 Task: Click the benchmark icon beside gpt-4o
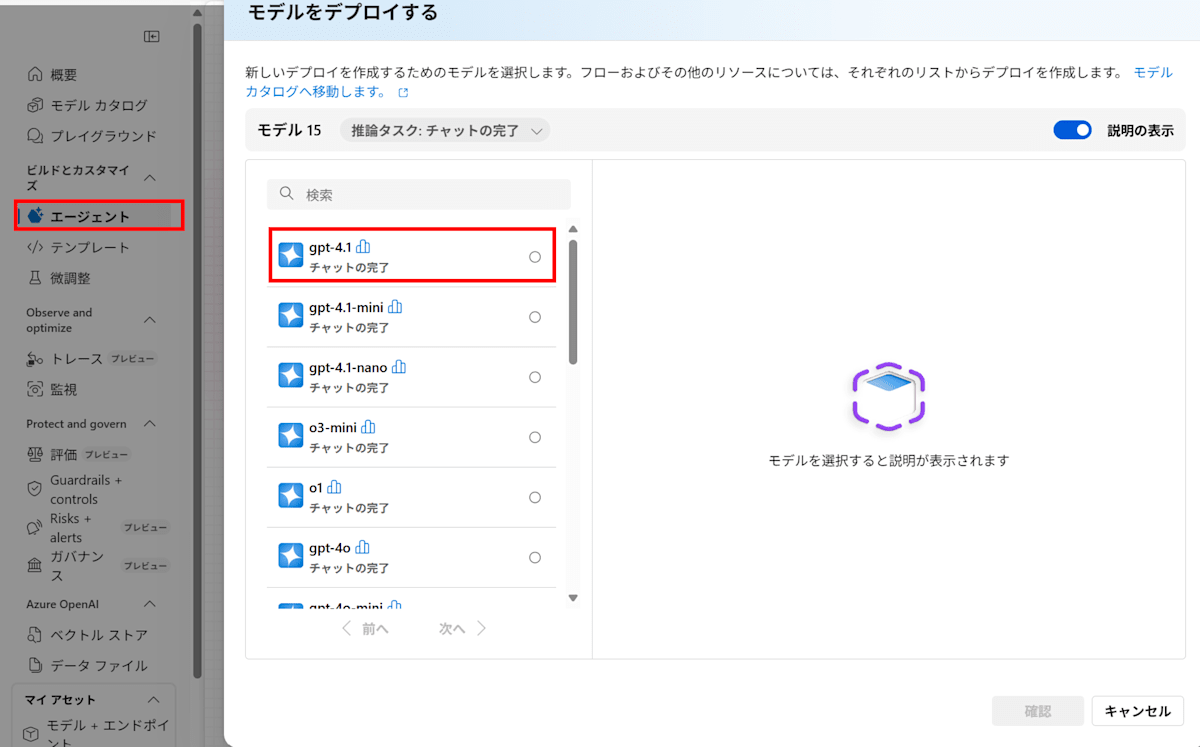pyautogui.click(x=362, y=547)
